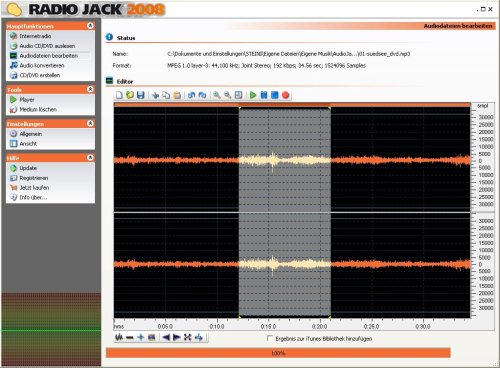Start recording with the red button
The width and height of the screenshot is (500, 368).
point(285,95)
